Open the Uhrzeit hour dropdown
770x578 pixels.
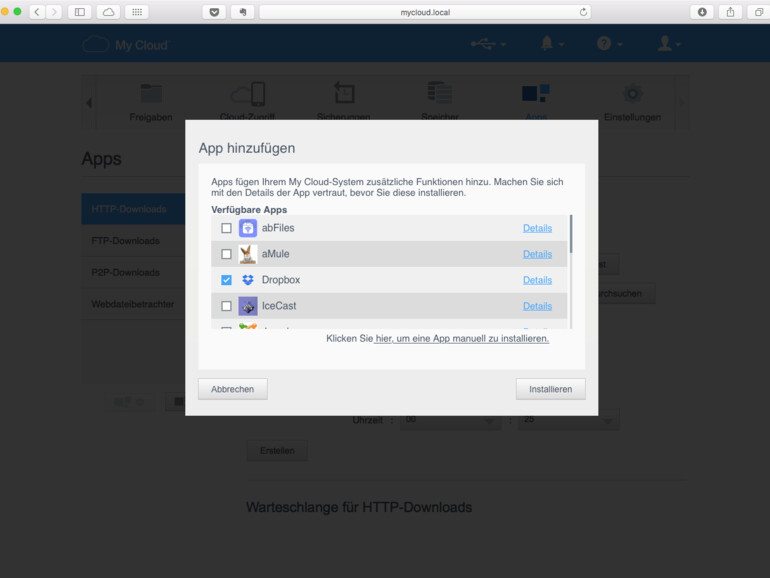pos(450,420)
